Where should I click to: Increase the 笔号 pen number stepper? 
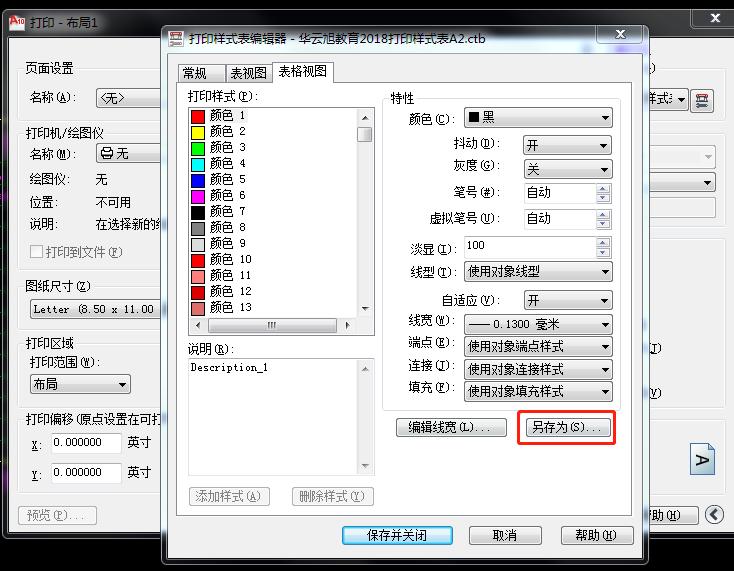coord(603,189)
